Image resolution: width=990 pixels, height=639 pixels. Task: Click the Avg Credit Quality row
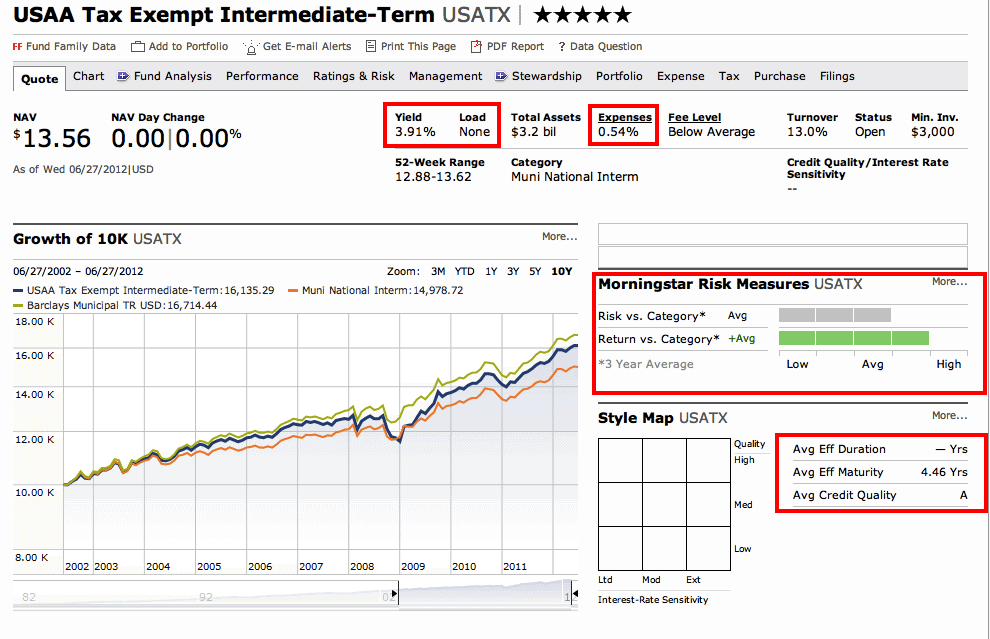pyautogui.click(x=880, y=495)
